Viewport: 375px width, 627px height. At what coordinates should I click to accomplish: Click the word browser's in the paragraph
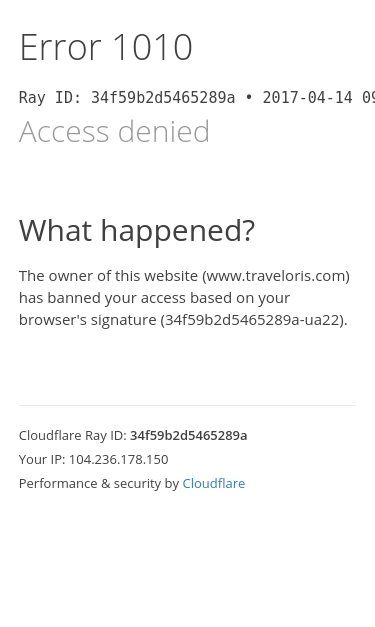tap(53, 320)
